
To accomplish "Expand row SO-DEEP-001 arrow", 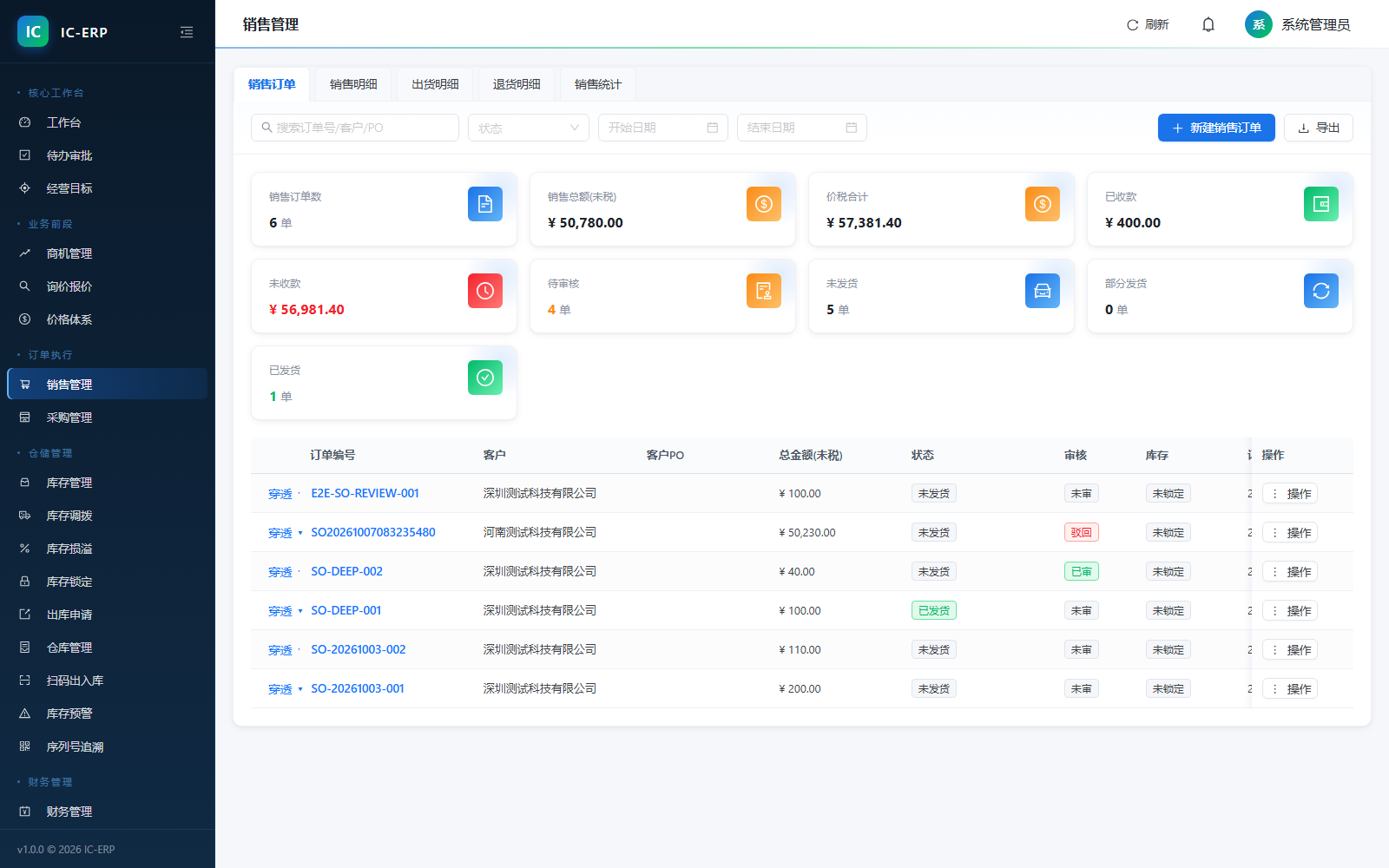I will point(300,611).
